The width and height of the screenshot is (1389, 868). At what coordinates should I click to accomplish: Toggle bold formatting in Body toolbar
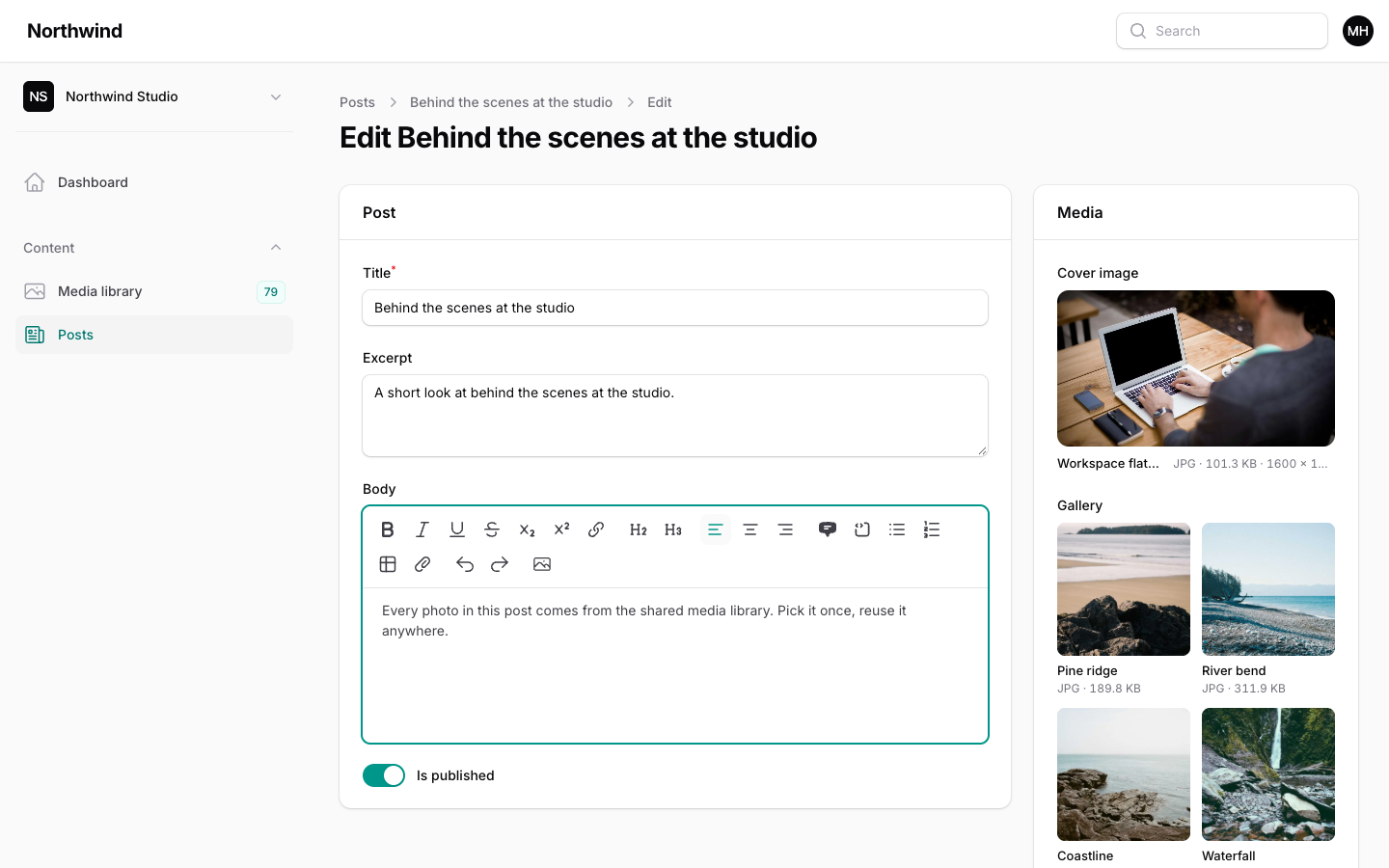click(388, 529)
